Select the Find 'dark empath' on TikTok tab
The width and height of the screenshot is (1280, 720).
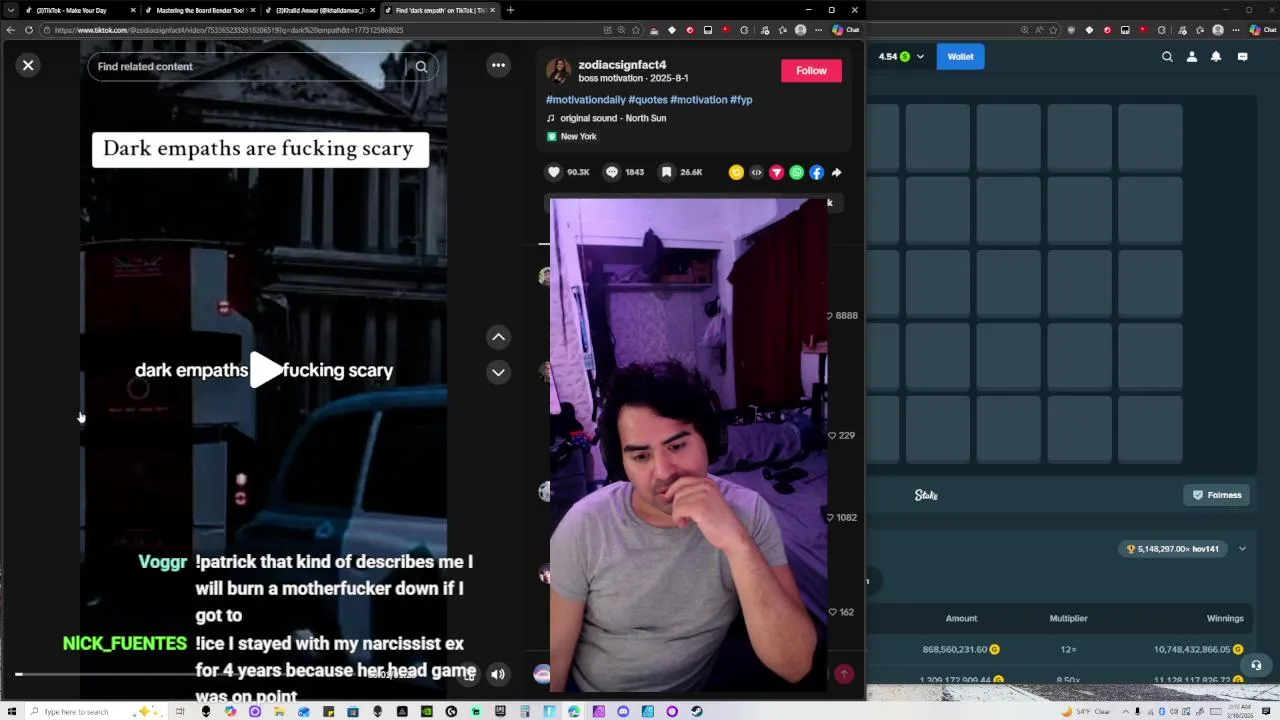(x=438, y=10)
